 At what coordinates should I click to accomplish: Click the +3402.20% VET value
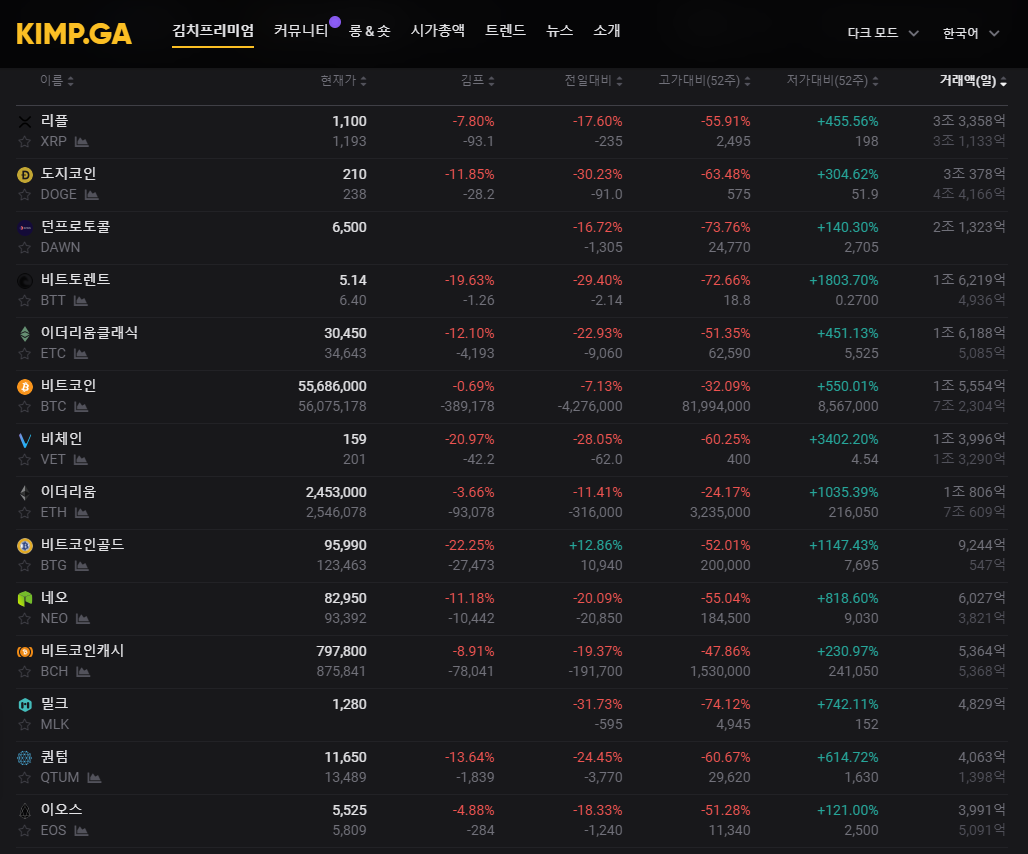click(844, 440)
